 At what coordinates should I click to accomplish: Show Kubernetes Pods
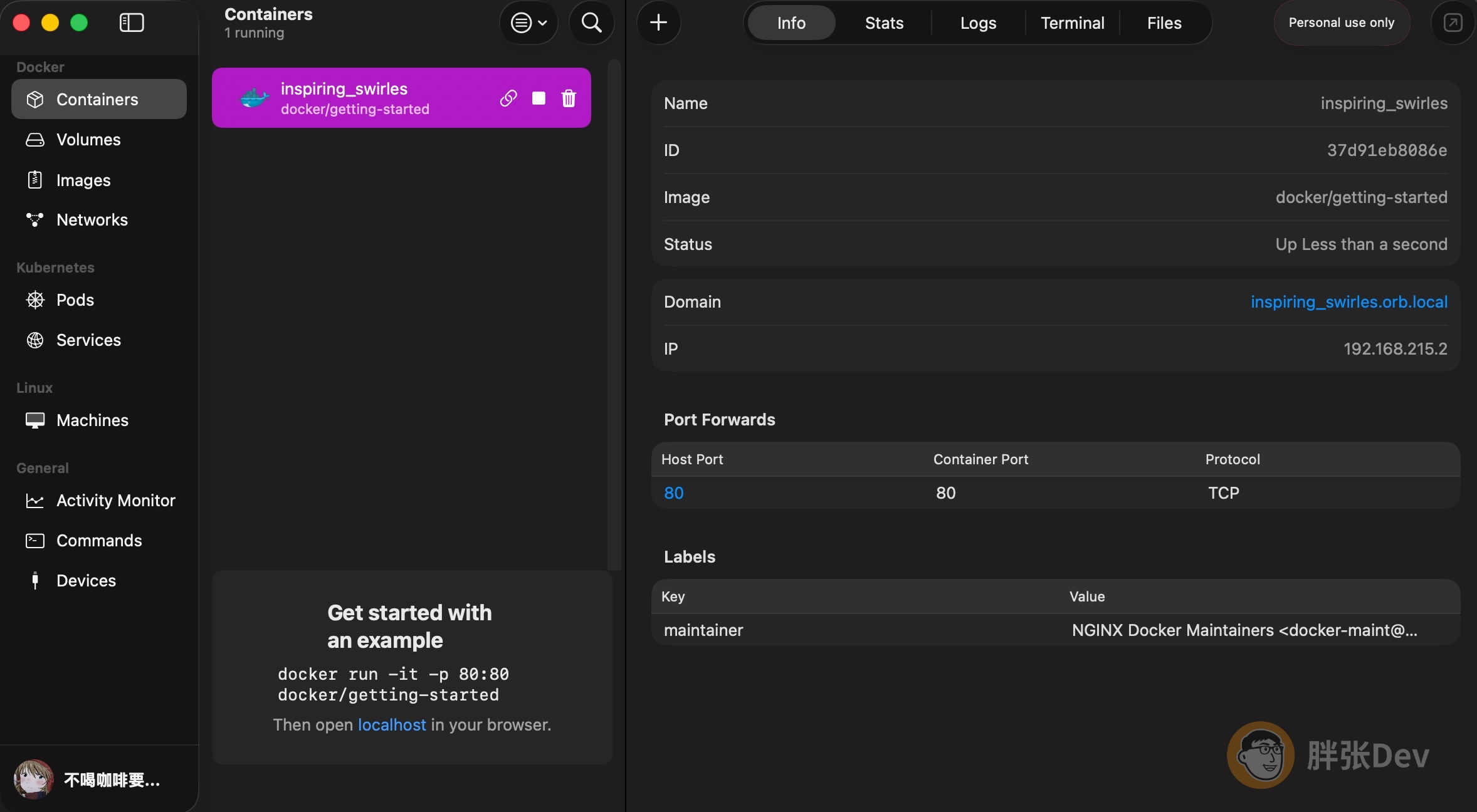99,299
